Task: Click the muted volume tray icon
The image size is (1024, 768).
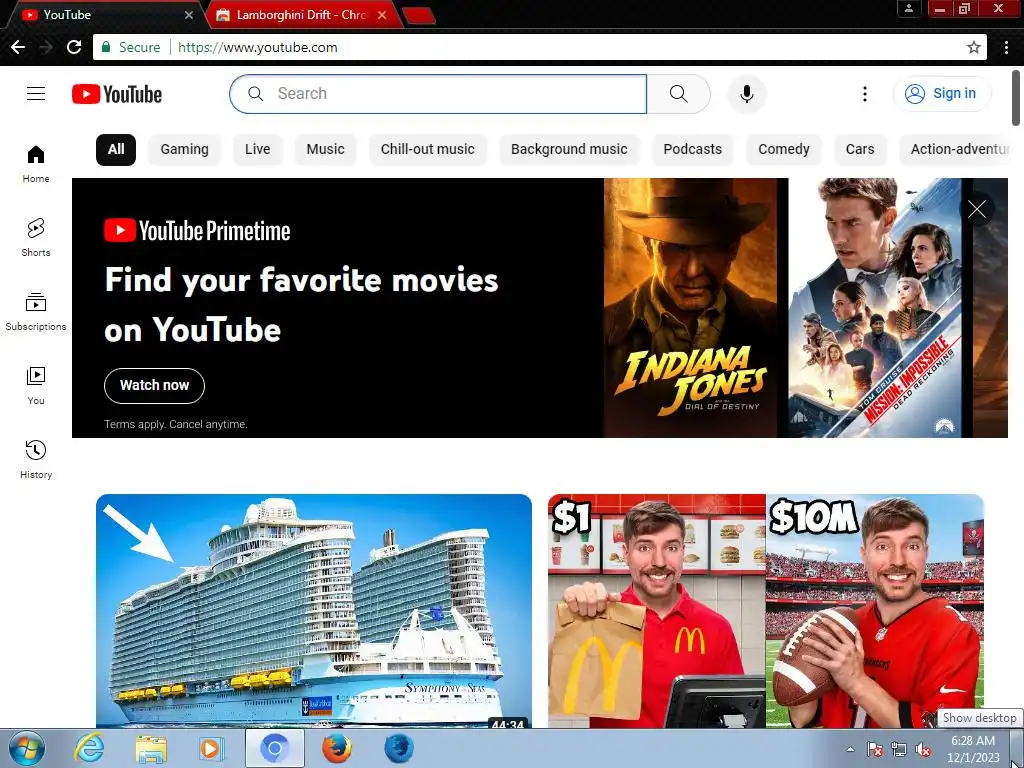Action: pyautogui.click(x=923, y=749)
